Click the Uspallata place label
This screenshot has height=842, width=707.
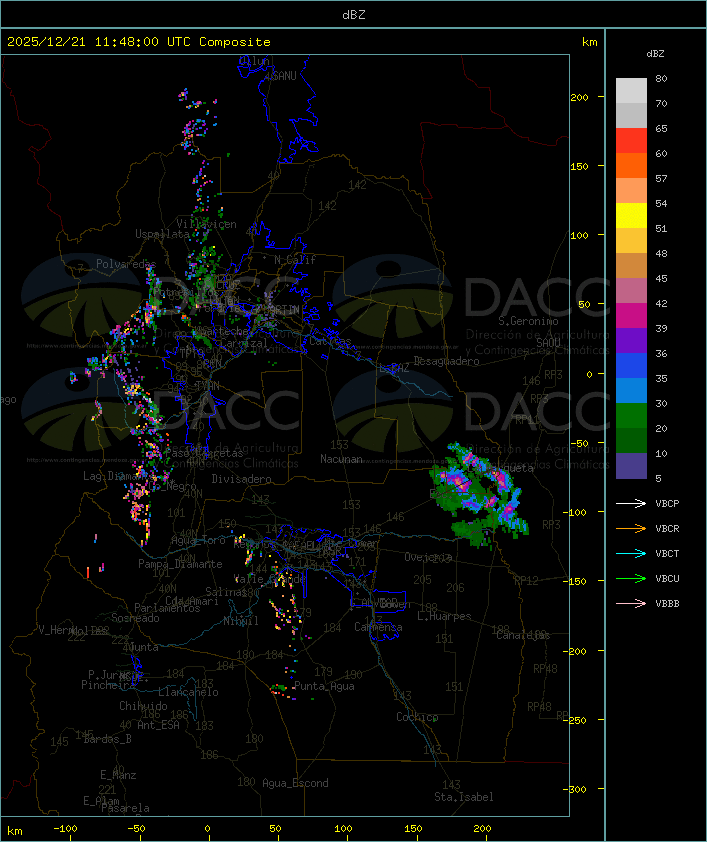[162, 234]
